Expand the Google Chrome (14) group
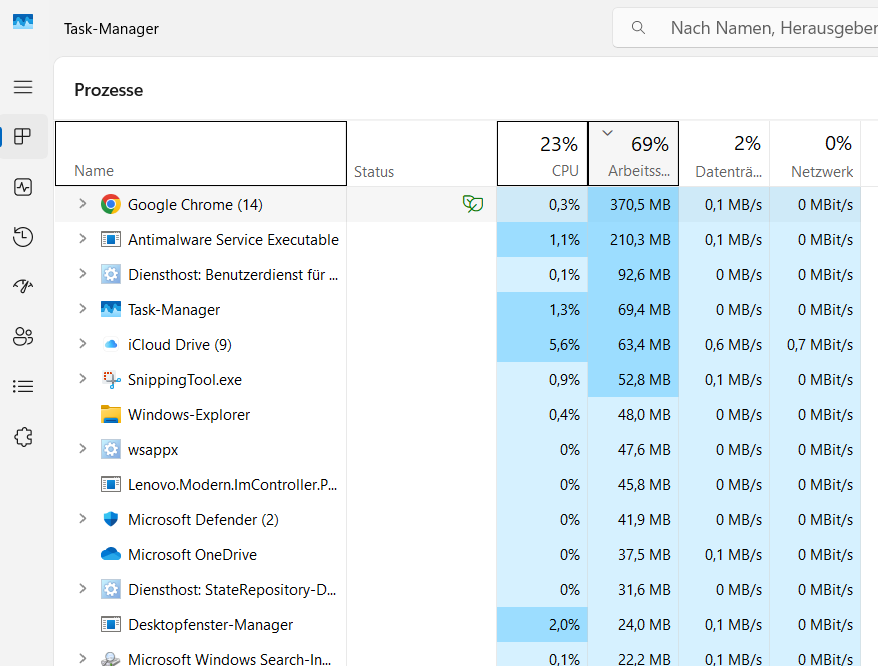 coord(83,204)
